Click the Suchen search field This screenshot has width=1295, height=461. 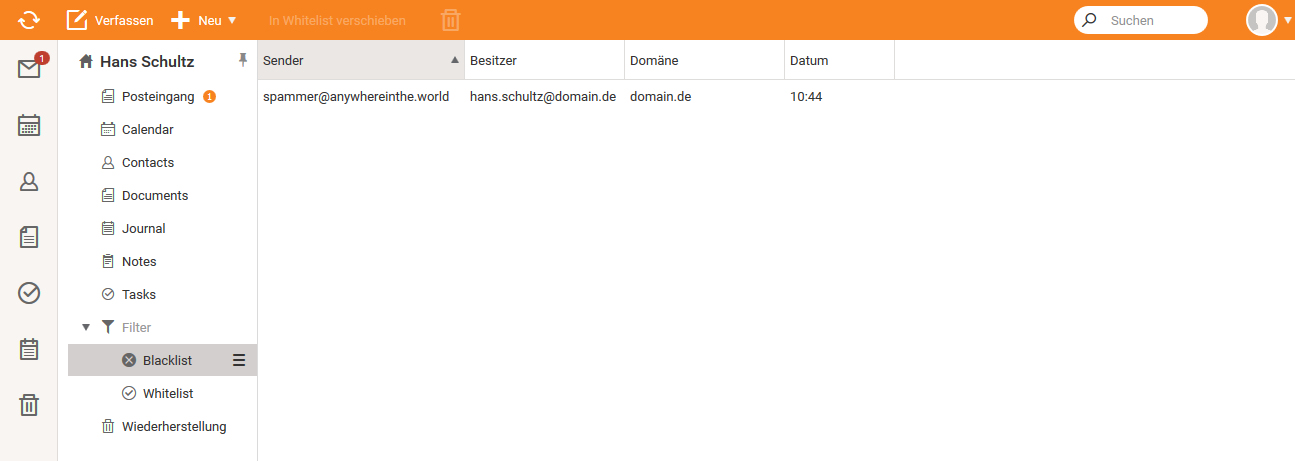tap(1150, 20)
